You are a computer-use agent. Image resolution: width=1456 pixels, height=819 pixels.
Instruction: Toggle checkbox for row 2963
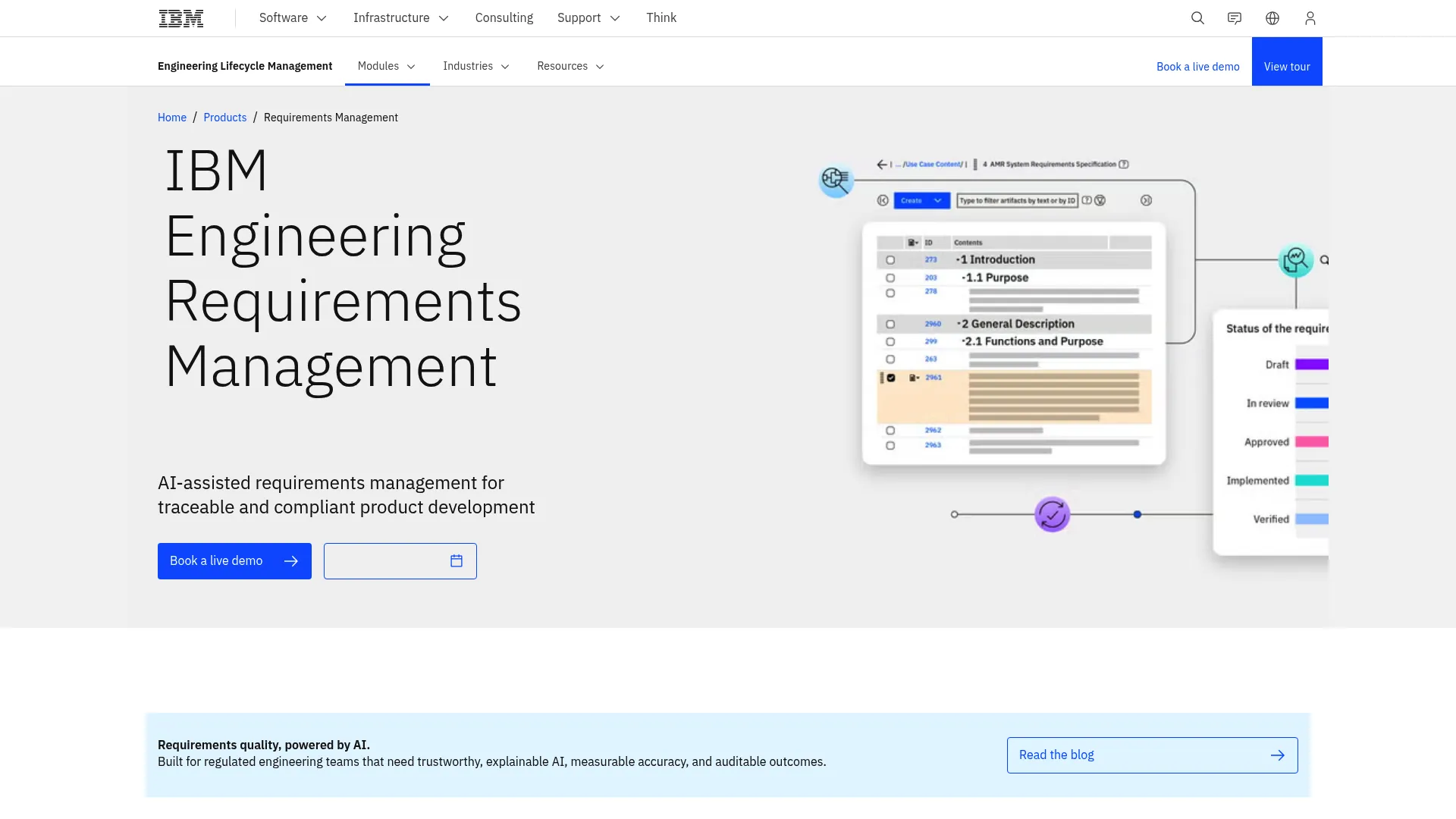point(890,446)
